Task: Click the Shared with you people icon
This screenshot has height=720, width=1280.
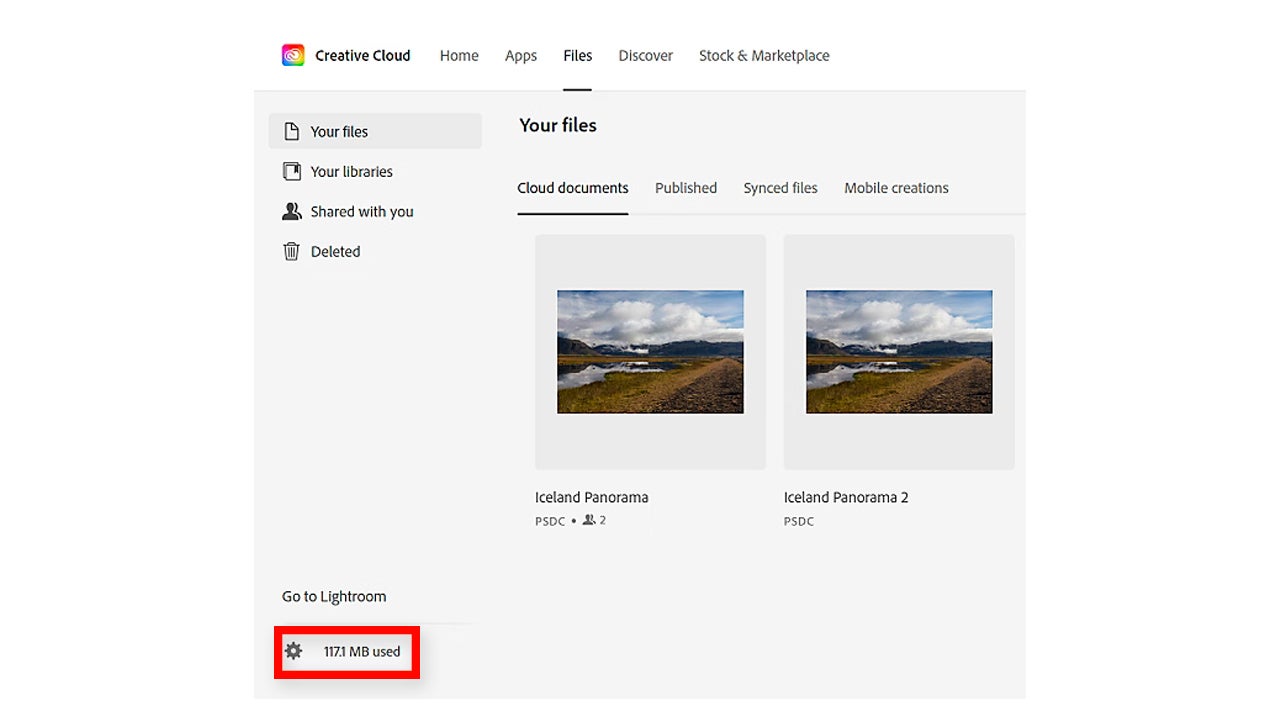Action: (x=292, y=212)
